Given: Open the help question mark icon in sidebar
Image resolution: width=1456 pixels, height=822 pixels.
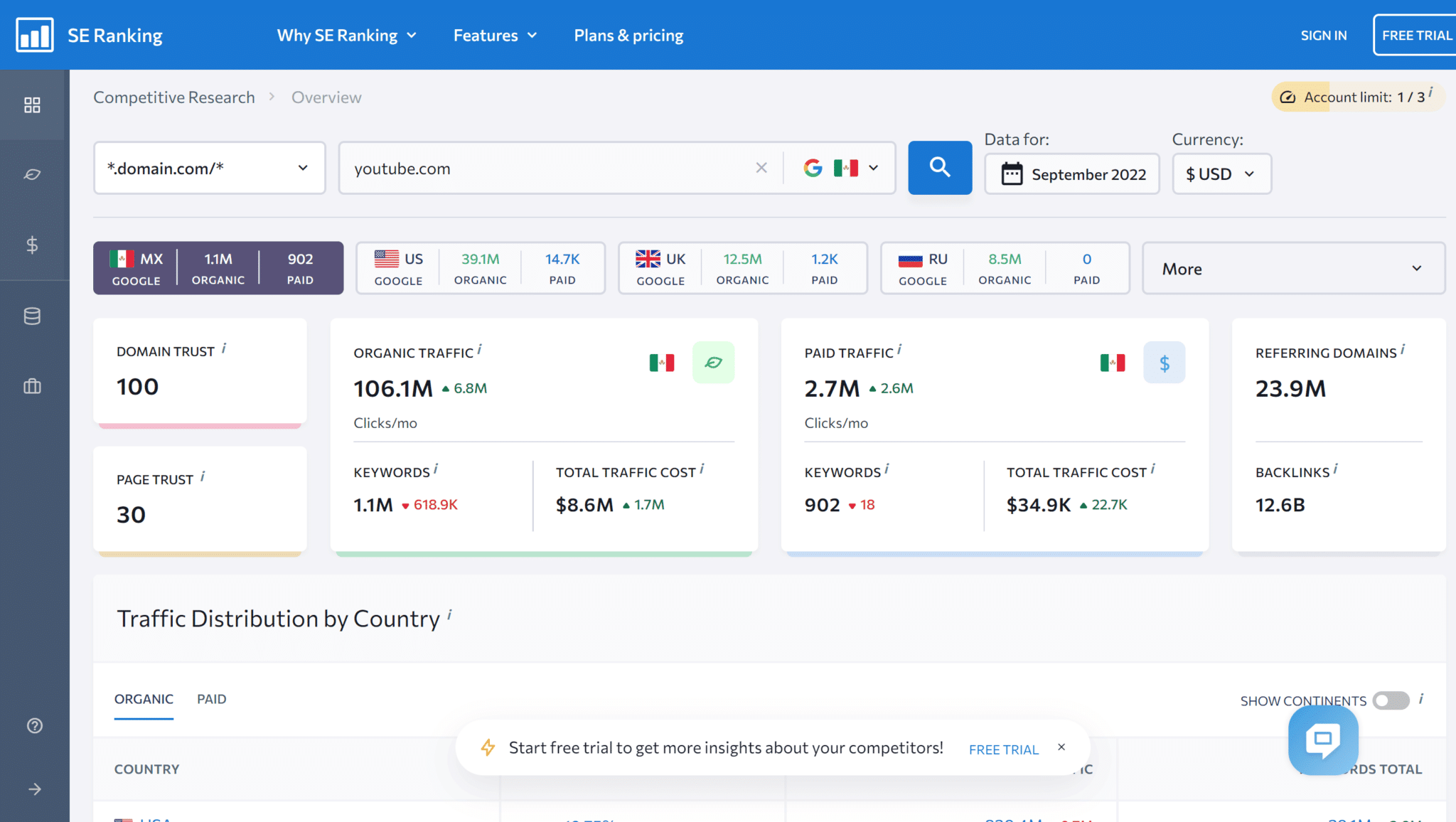Looking at the screenshot, I should 34,725.
